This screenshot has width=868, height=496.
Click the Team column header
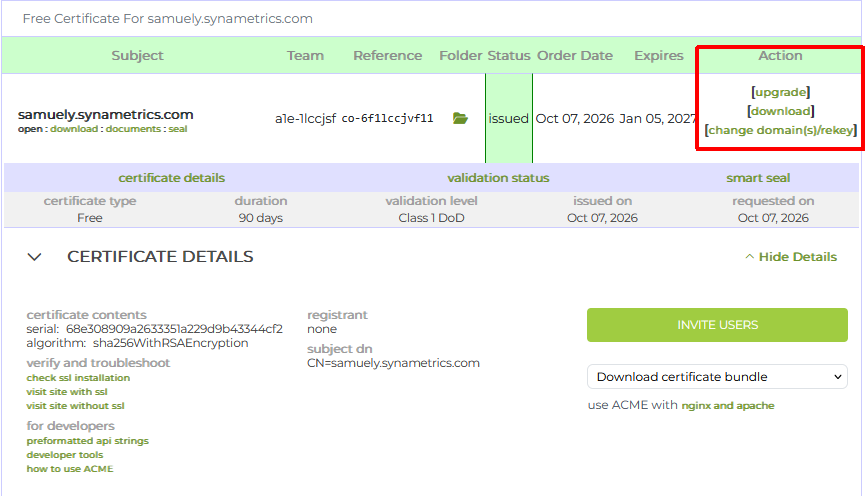point(305,55)
